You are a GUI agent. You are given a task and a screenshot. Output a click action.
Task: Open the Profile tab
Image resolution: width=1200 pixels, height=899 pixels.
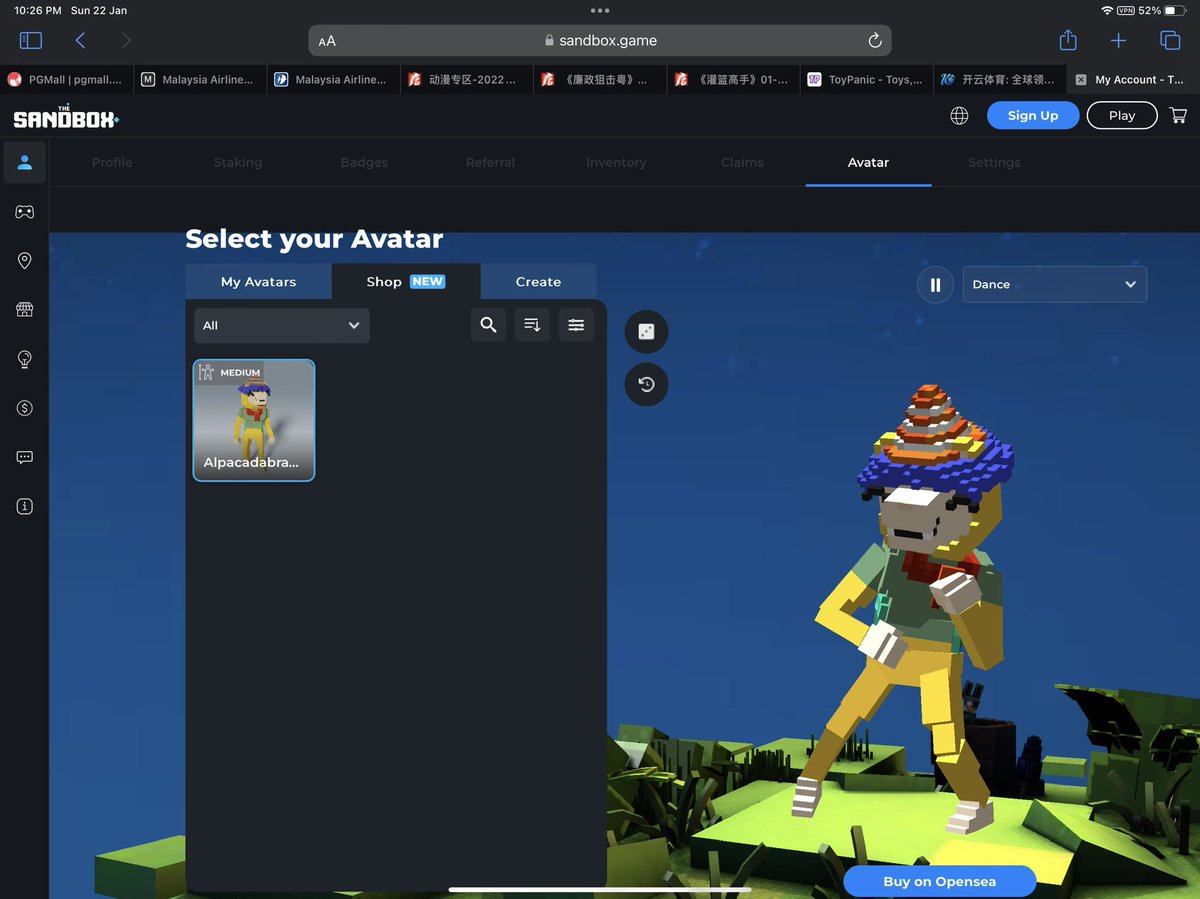click(112, 162)
